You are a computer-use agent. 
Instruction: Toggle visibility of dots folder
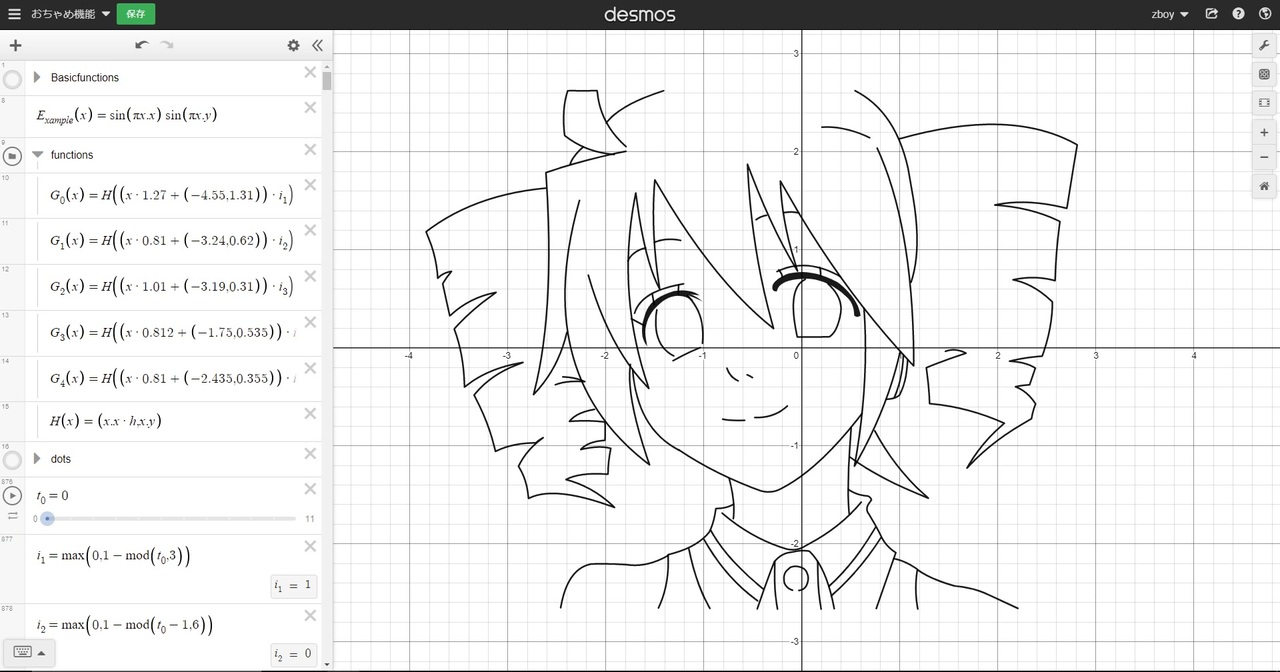(x=12, y=460)
